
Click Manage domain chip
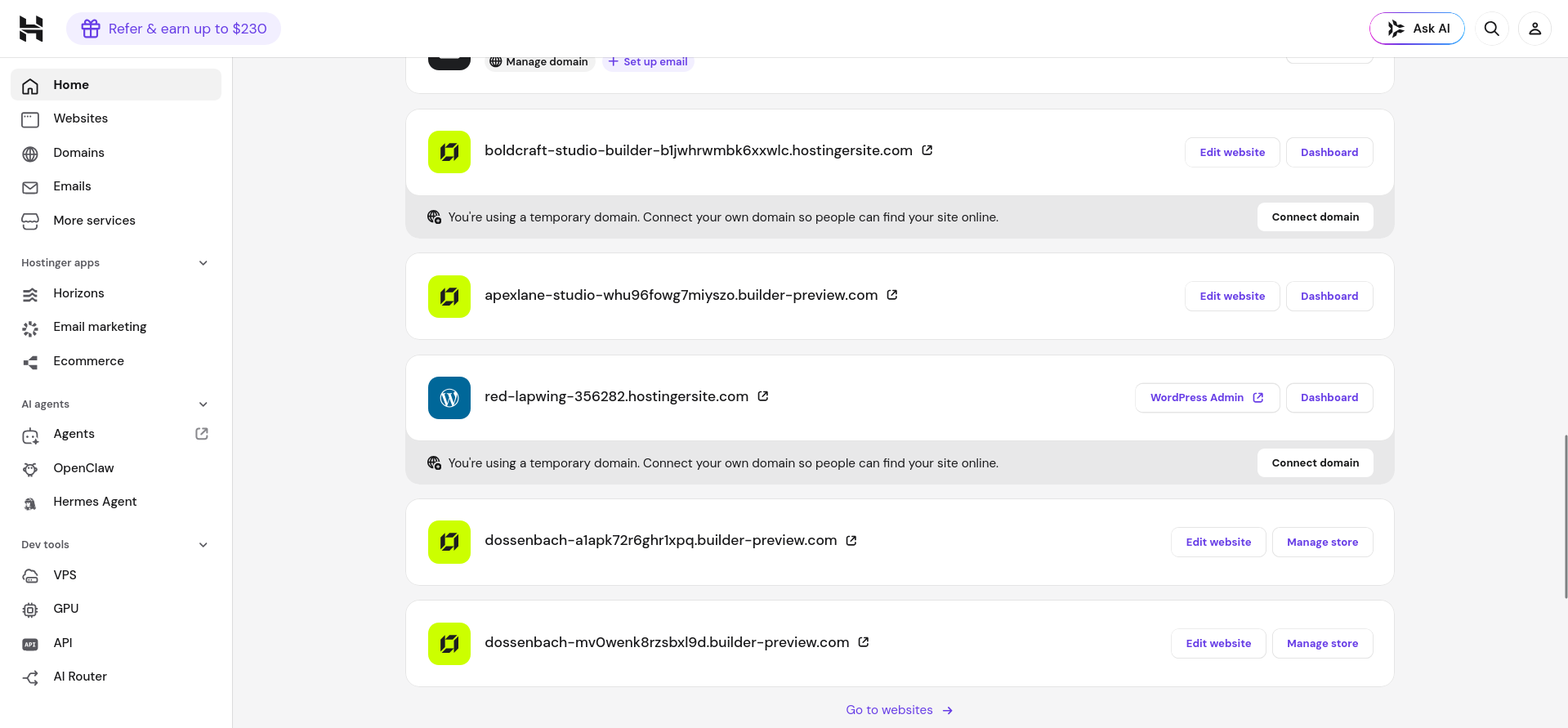[x=538, y=62]
